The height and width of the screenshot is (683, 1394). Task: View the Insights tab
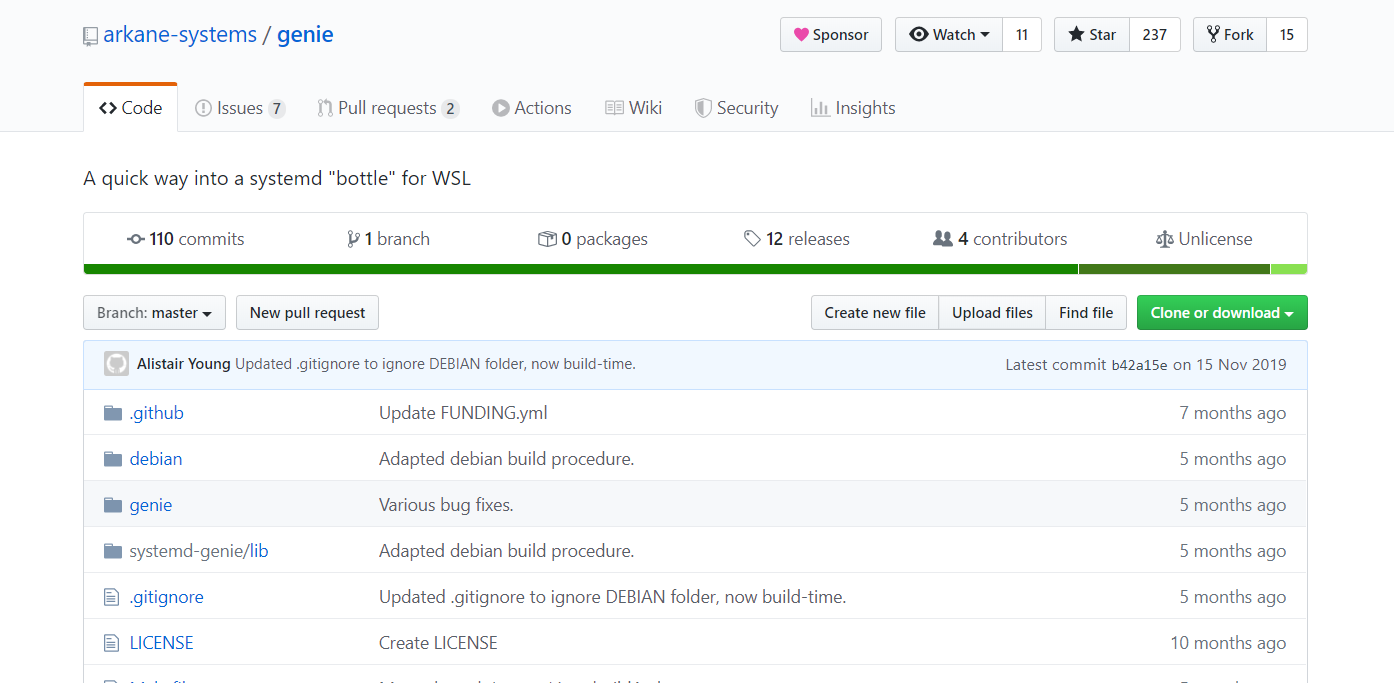pyautogui.click(x=853, y=108)
